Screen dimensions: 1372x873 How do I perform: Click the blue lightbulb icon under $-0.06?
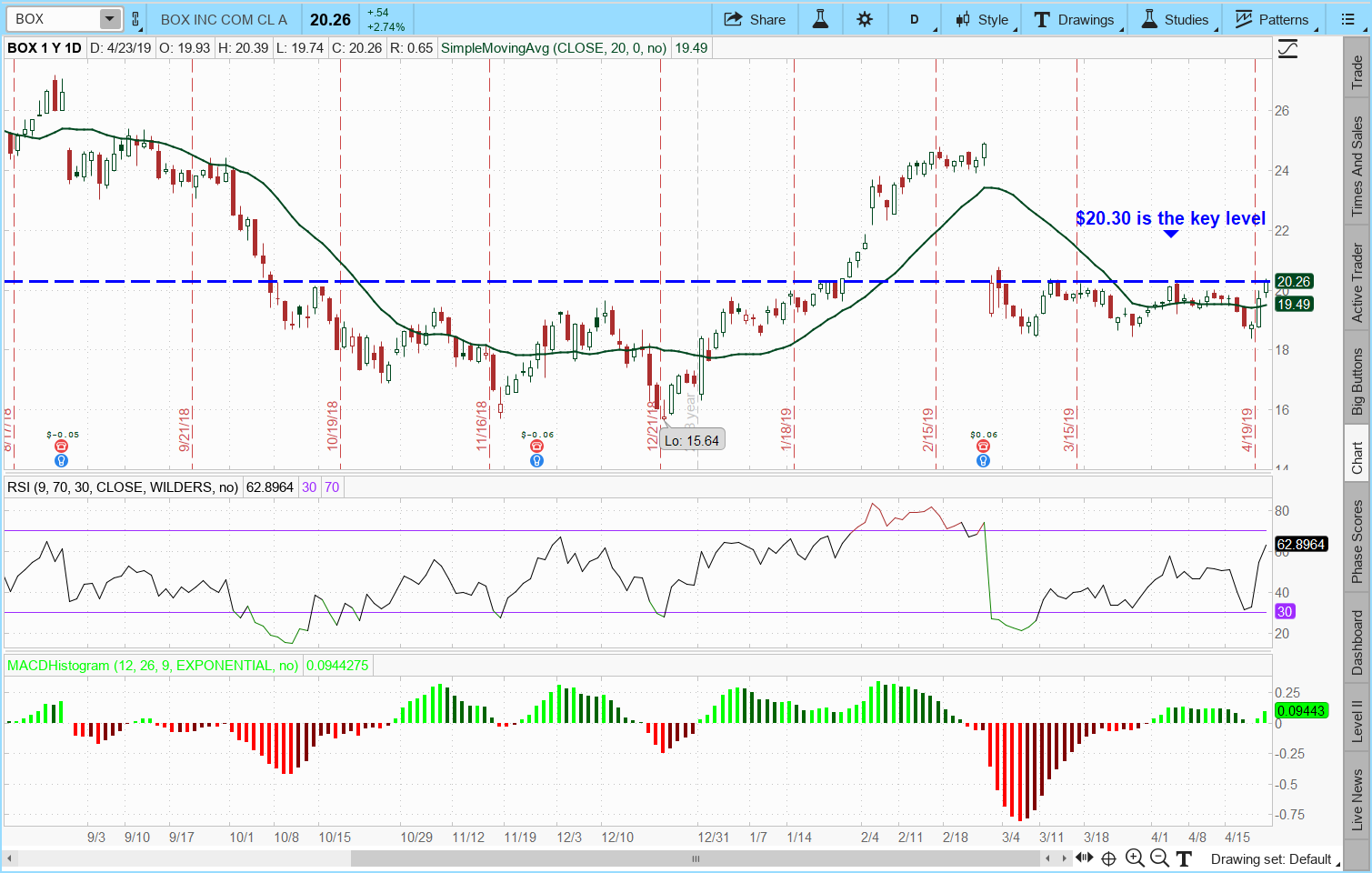(x=536, y=461)
